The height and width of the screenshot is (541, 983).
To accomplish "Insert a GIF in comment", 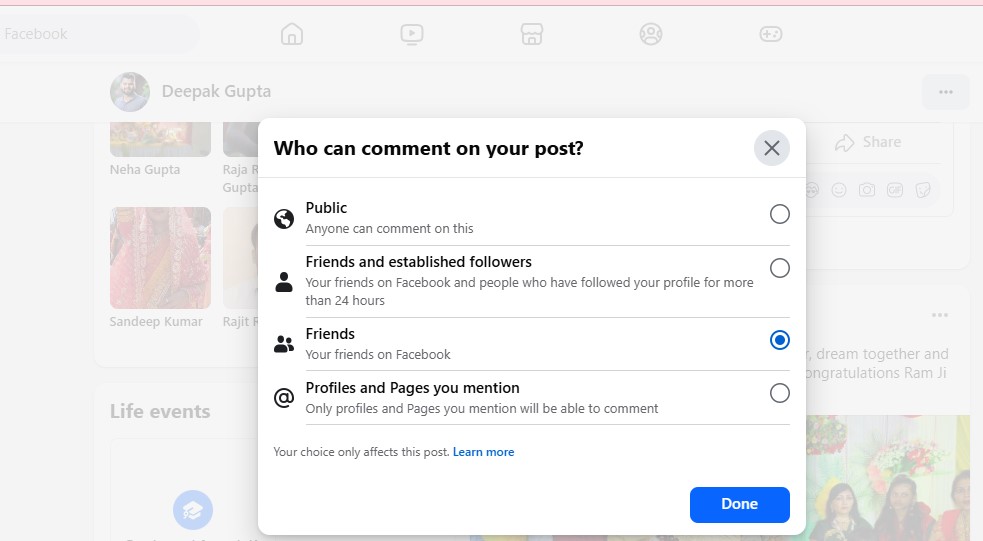I will click(895, 190).
